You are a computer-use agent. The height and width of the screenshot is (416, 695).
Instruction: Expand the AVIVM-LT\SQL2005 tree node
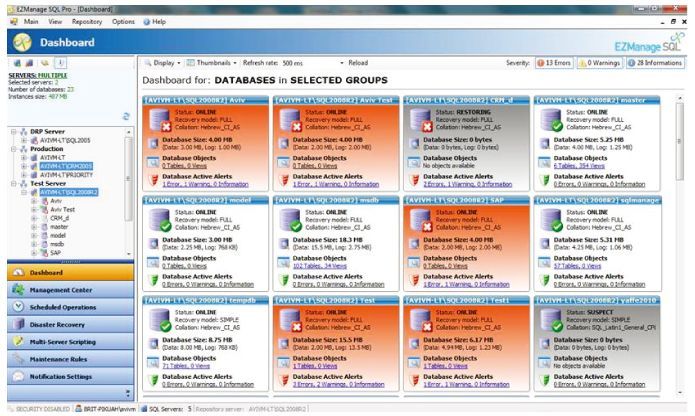tap(24, 141)
